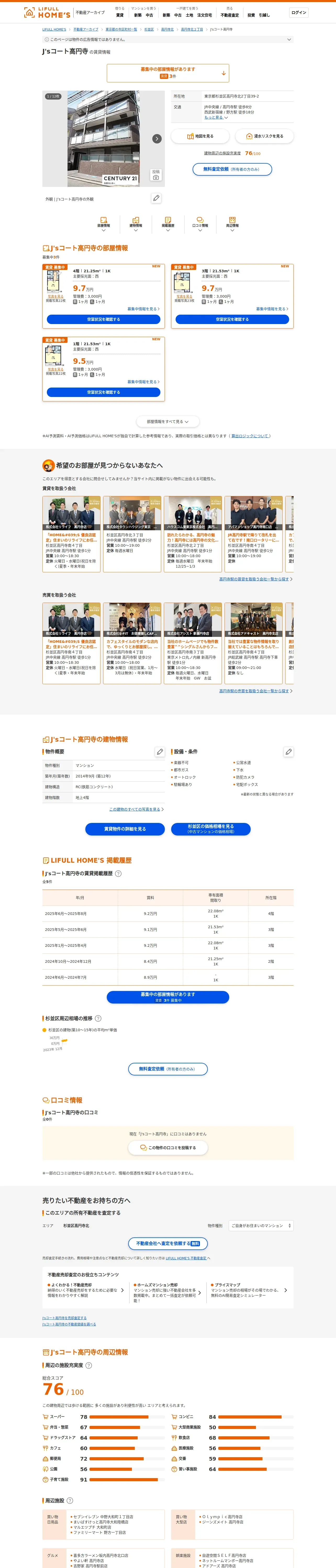Click 浸水リスクを見る button
The width and height of the screenshot is (336, 1568).
[265, 136]
